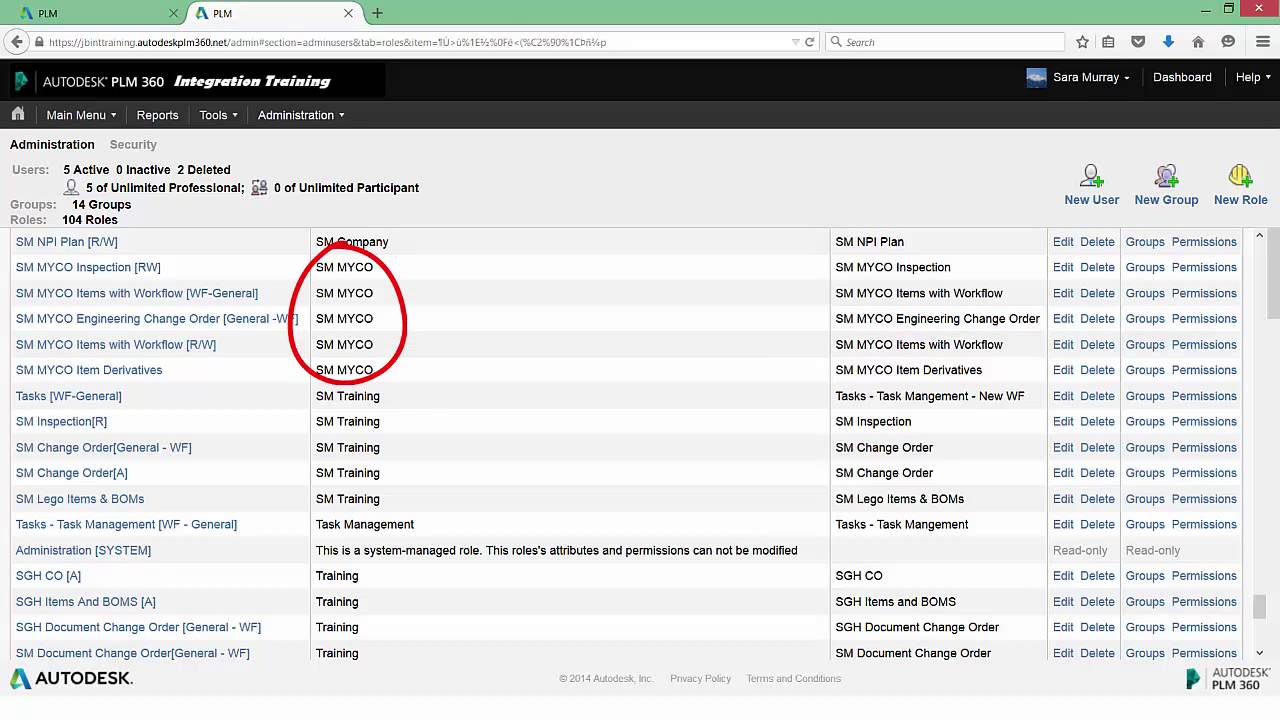The width and height of the screenshot is (1280, 720).
Task: Open a new browser tab with the plus
Action: point(377,13)
